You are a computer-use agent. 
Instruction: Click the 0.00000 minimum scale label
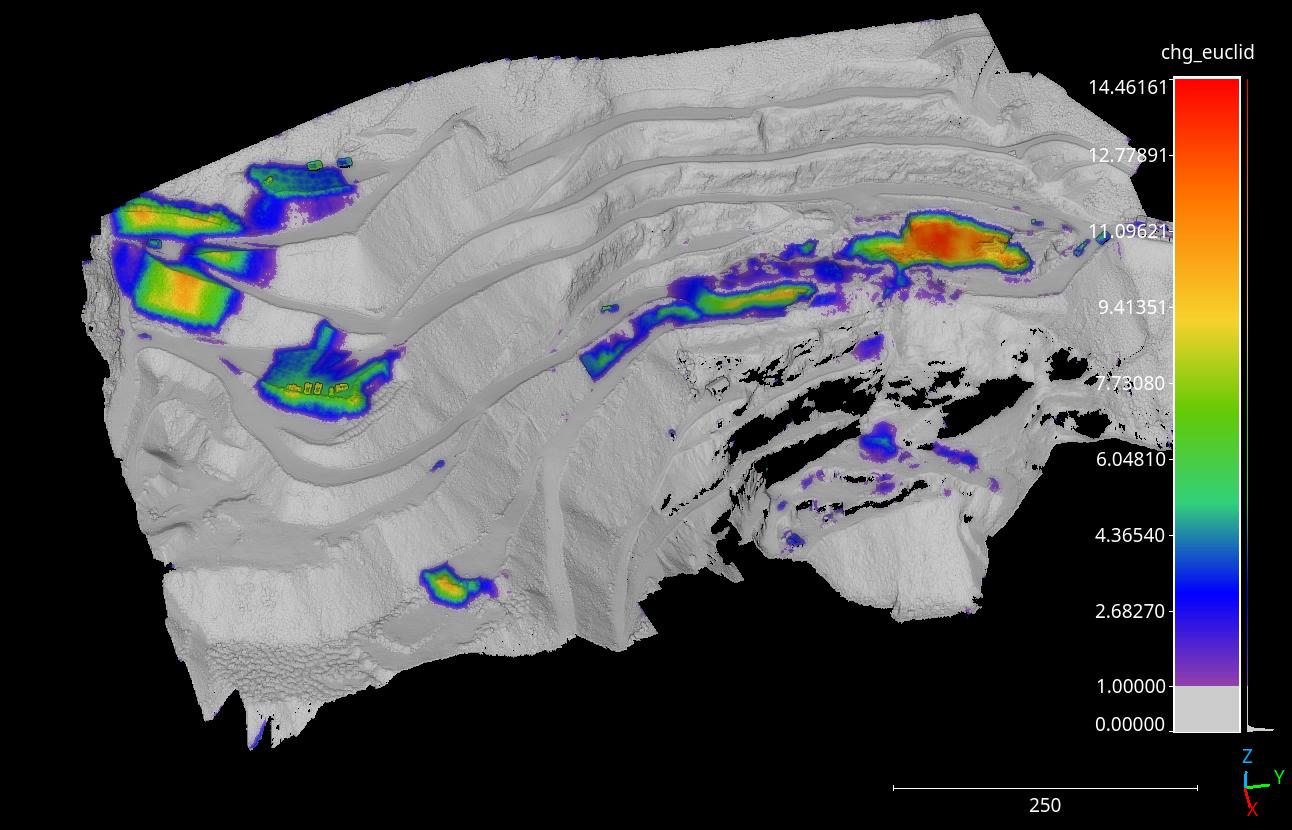[x=1130, y=725]
